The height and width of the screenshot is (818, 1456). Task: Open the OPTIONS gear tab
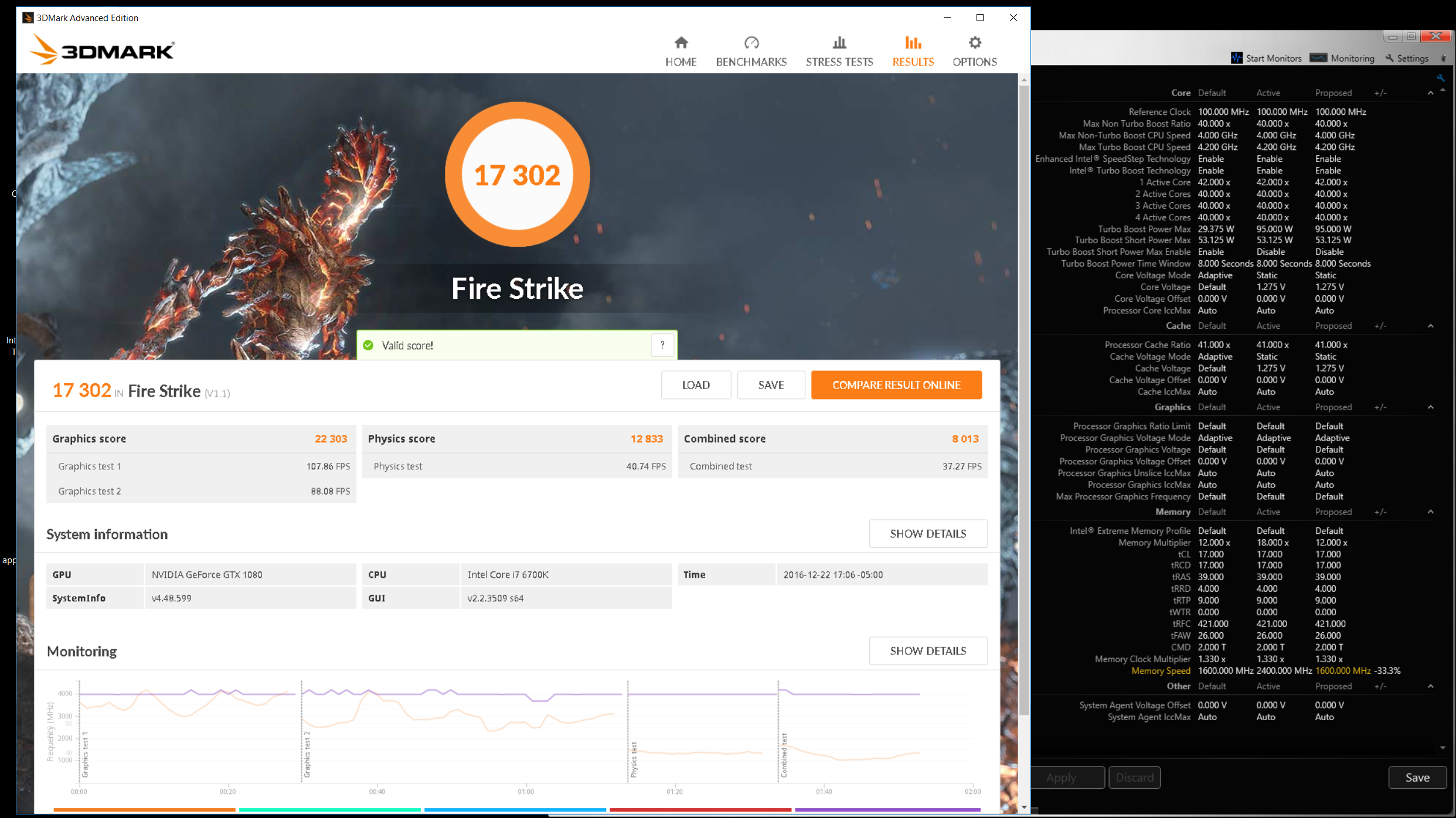[974, 52]
